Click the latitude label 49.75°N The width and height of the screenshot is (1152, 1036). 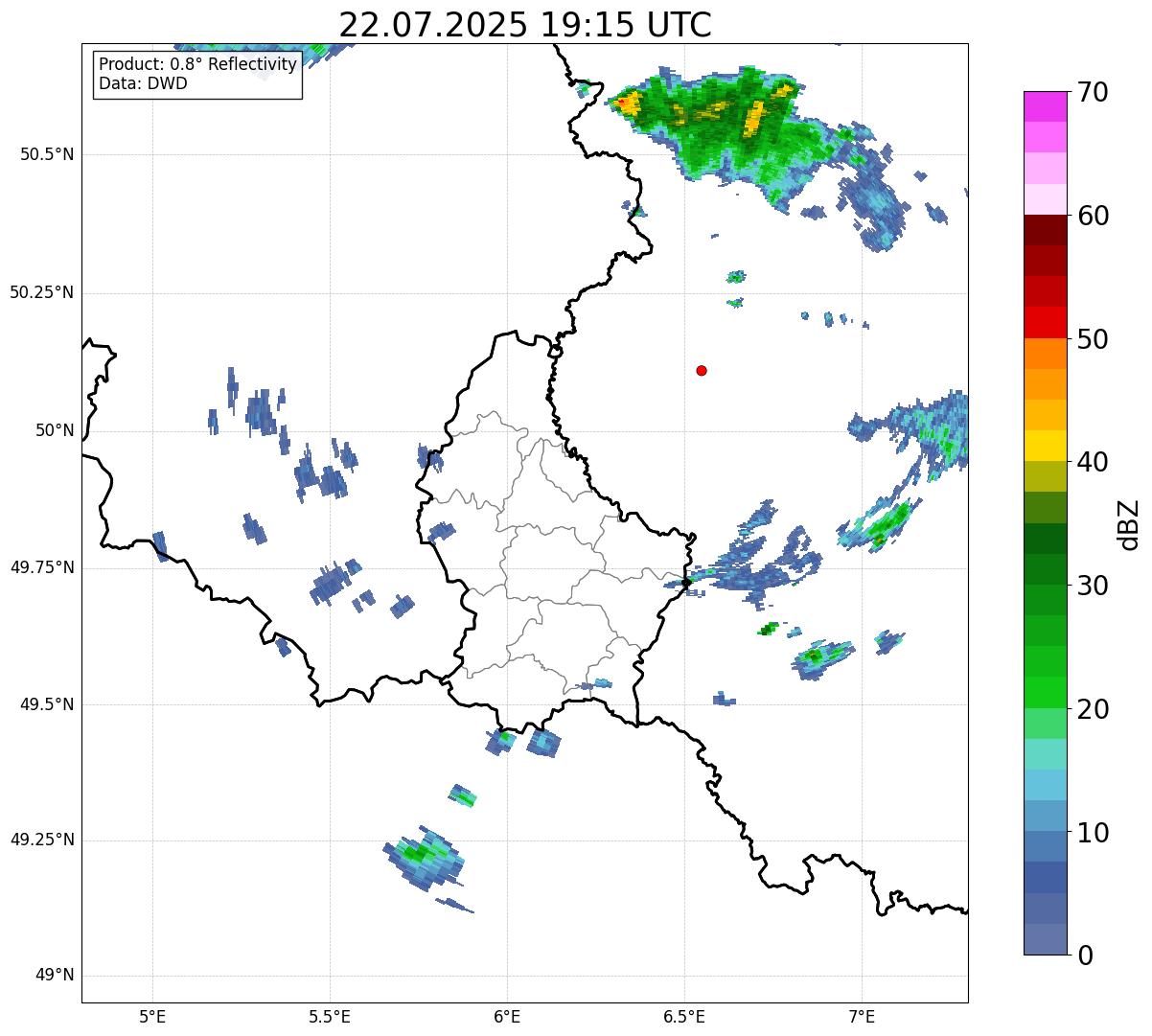pos(42,567)
